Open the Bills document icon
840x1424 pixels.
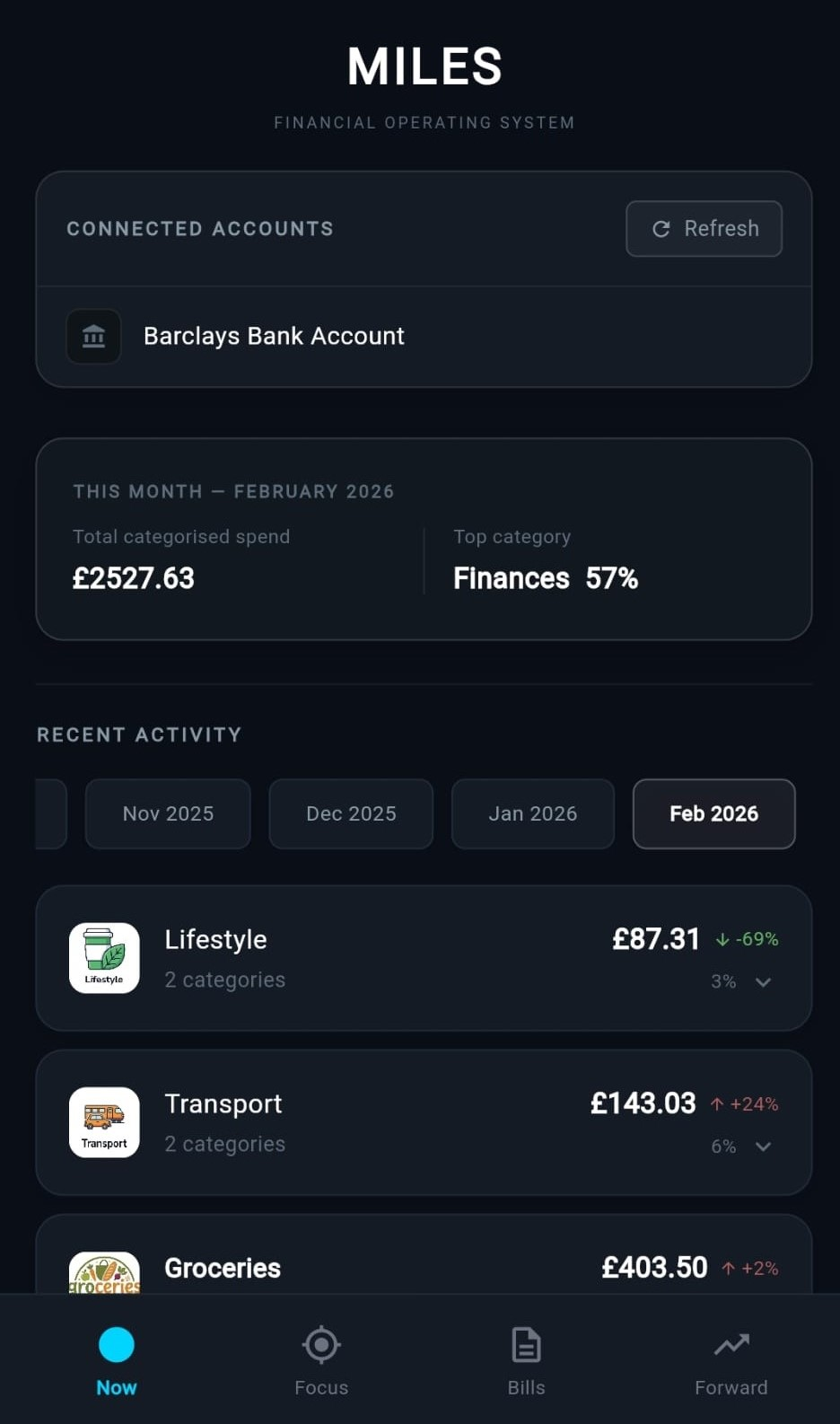[x=526, y=1345]
